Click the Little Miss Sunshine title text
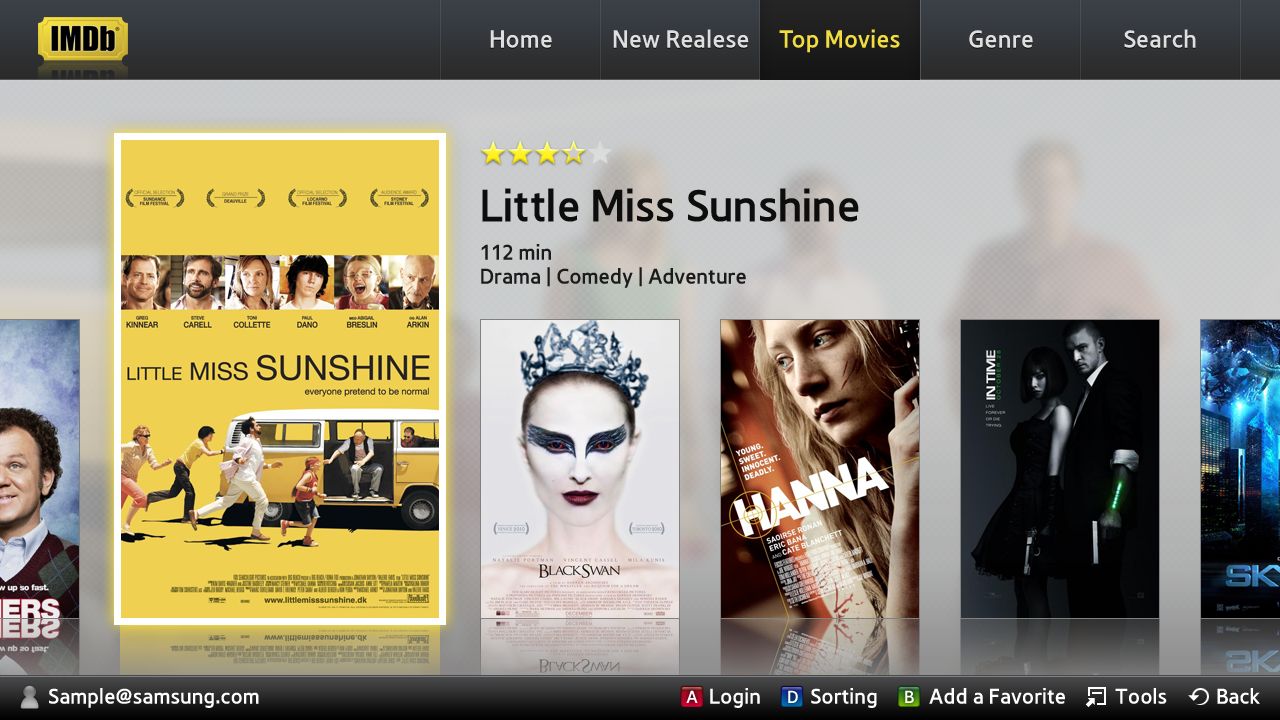The image size is (1280, 720). point(669,206)
